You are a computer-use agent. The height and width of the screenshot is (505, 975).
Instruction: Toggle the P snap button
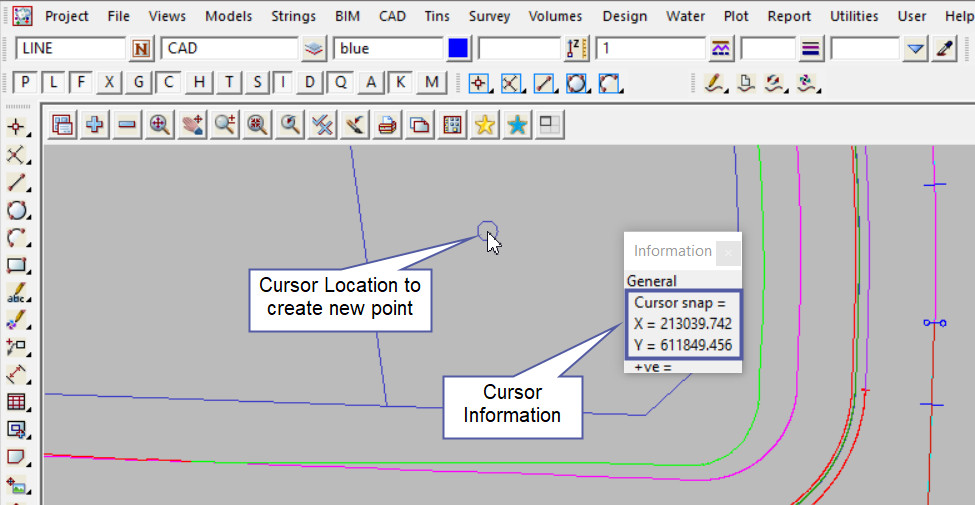coord(27,83)
